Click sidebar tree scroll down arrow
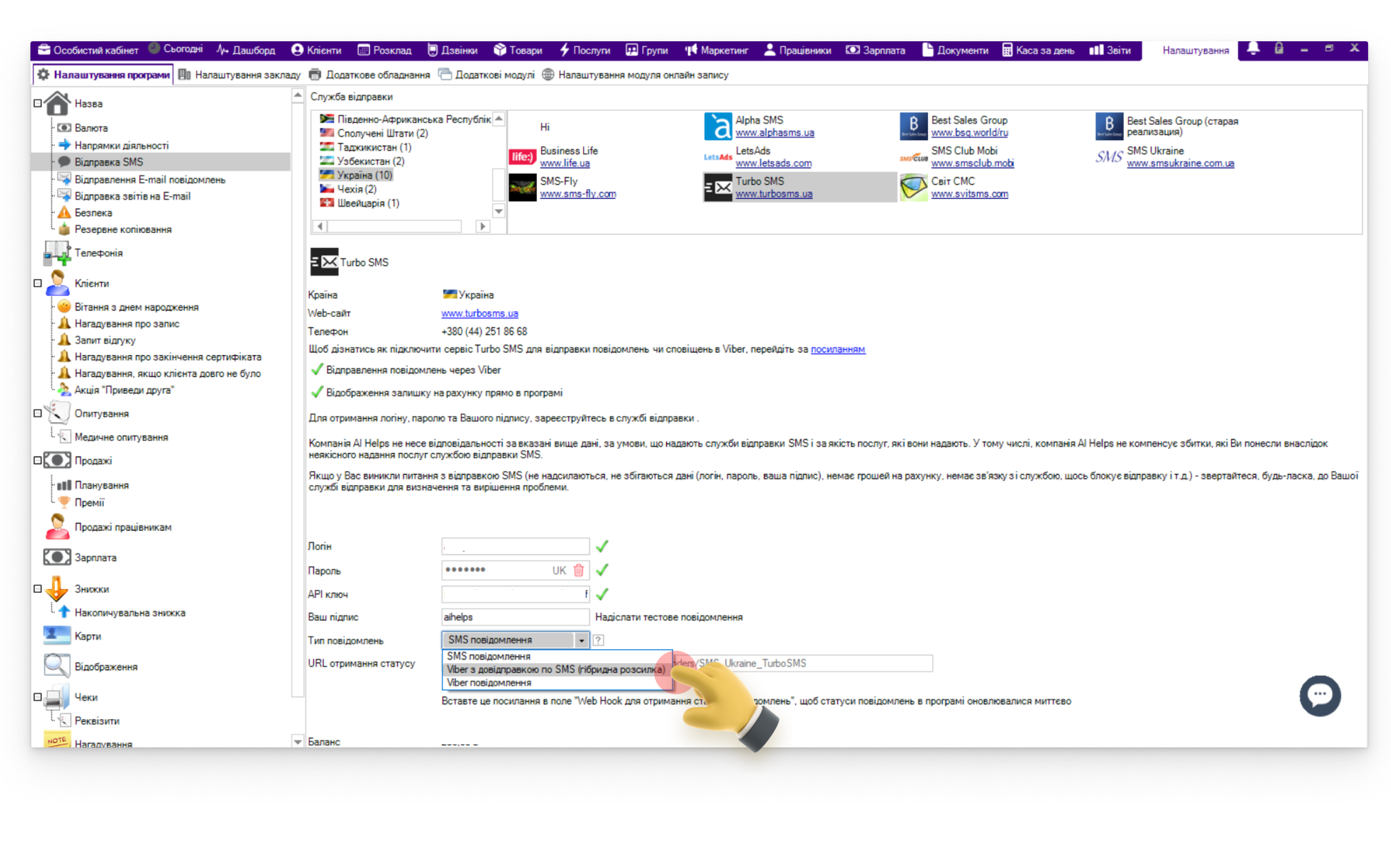This screenshot has width=1391, height=868. pos(297,741)
